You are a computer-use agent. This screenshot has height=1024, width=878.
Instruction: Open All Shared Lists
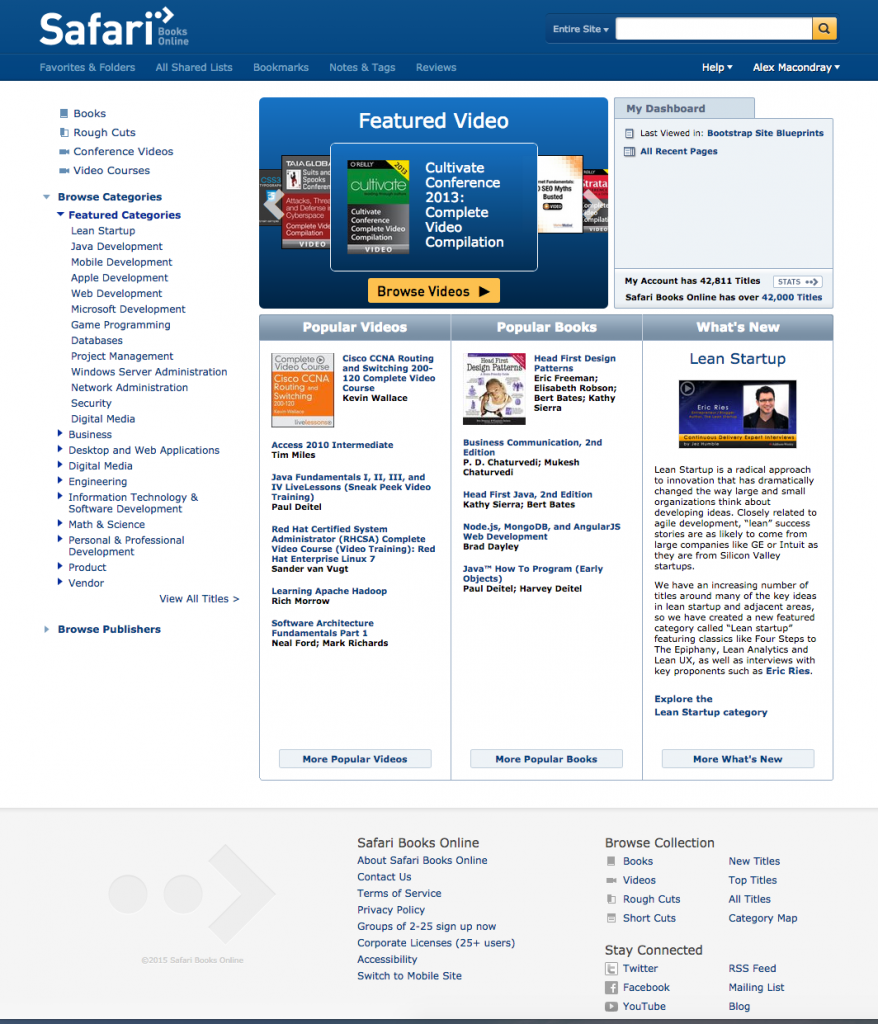[194, 67]
